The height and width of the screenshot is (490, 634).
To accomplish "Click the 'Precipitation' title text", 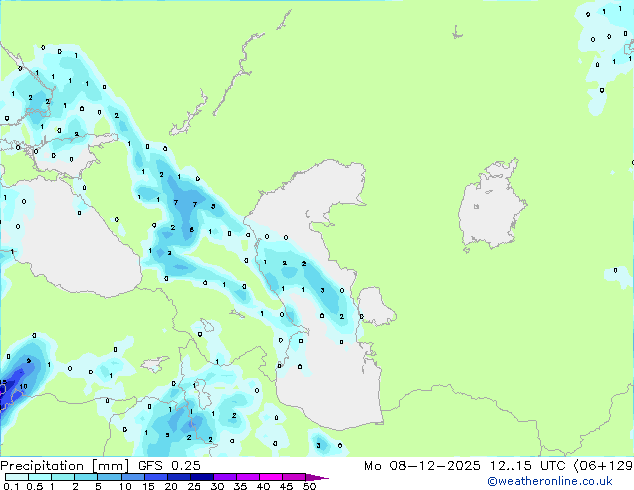I will [x=42, y=466].
